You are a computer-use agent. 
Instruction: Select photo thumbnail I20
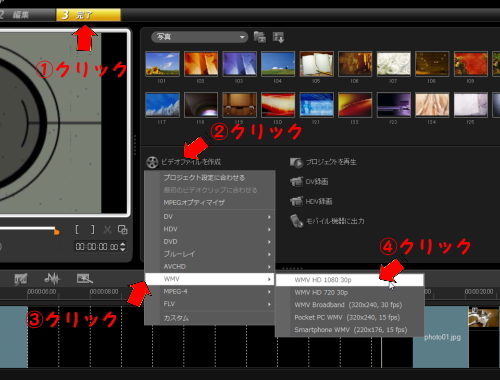pyautogui.click(x=278, y=105)
